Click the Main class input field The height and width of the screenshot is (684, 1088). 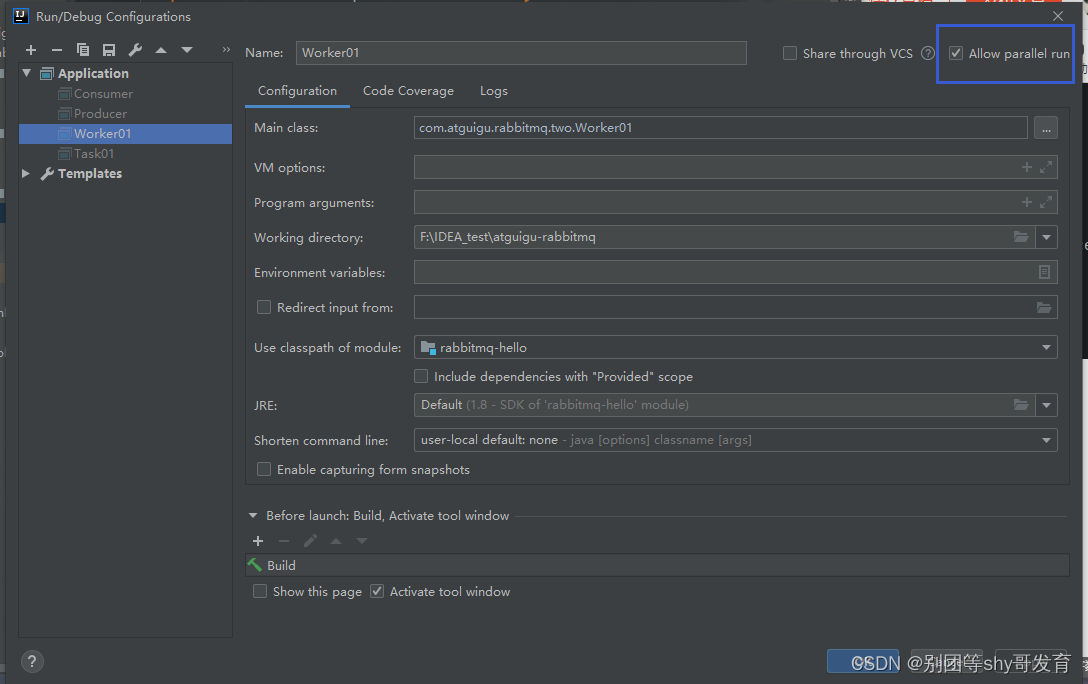pos(720,128)
